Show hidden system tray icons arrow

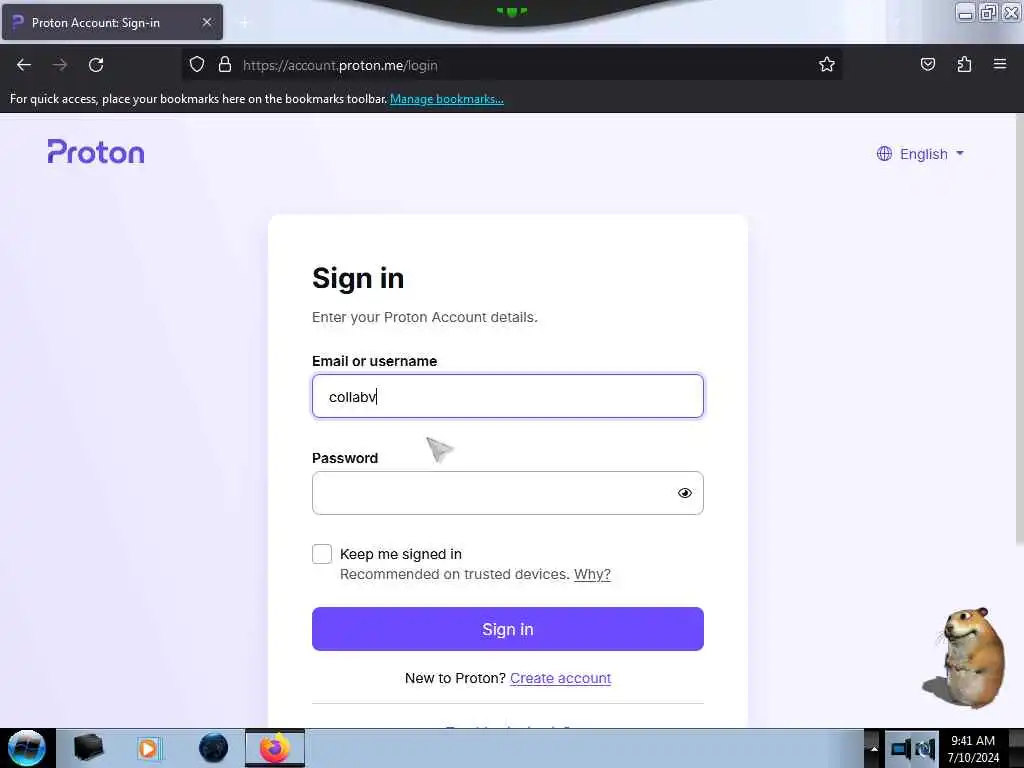click(x=874, y=748)
